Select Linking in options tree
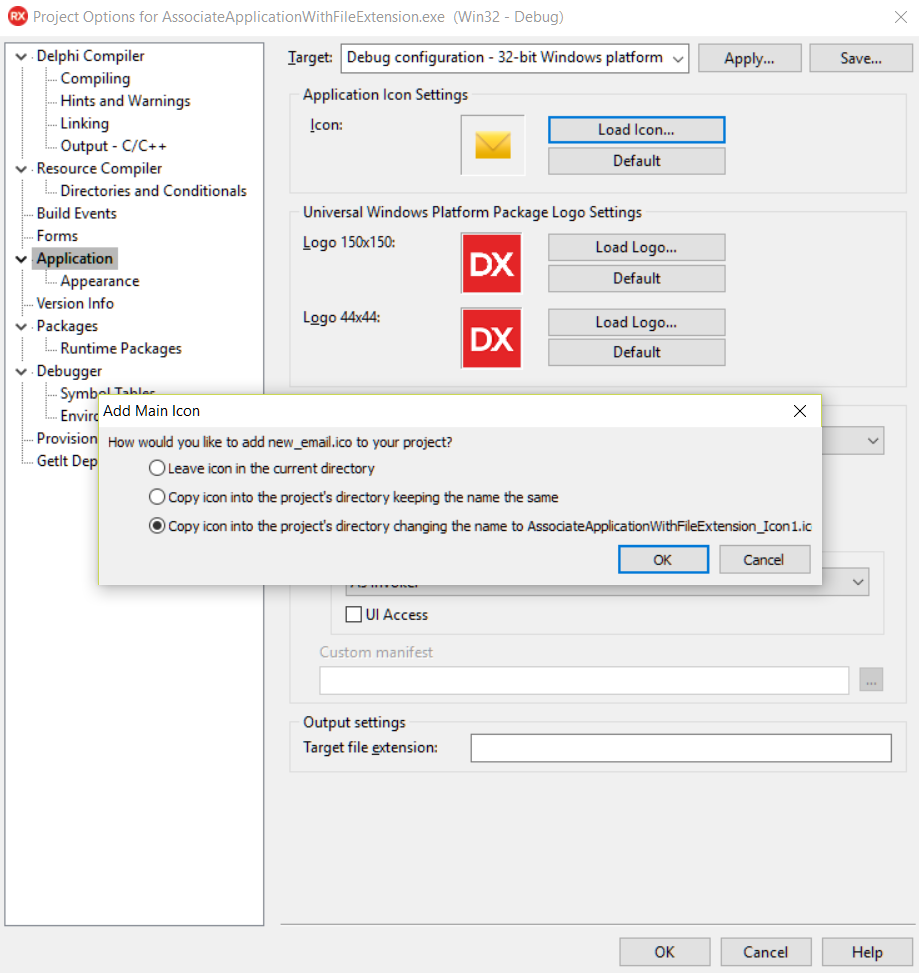This screenshot has width=919, height=973. (x=85, y=123)
